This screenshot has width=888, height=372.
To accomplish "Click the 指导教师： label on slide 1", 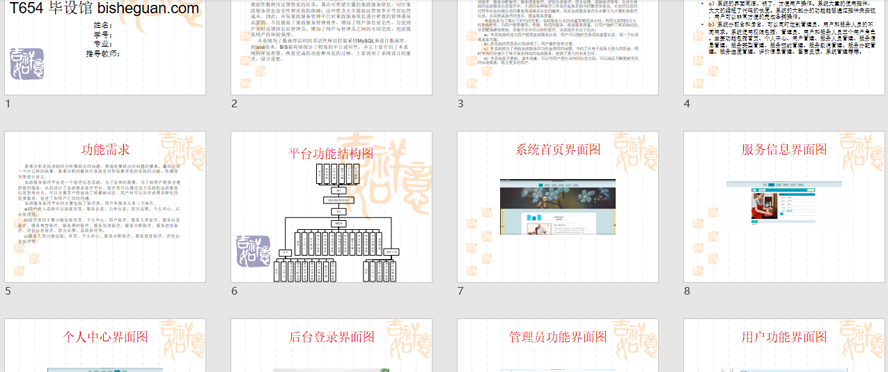I will [103, 54].
